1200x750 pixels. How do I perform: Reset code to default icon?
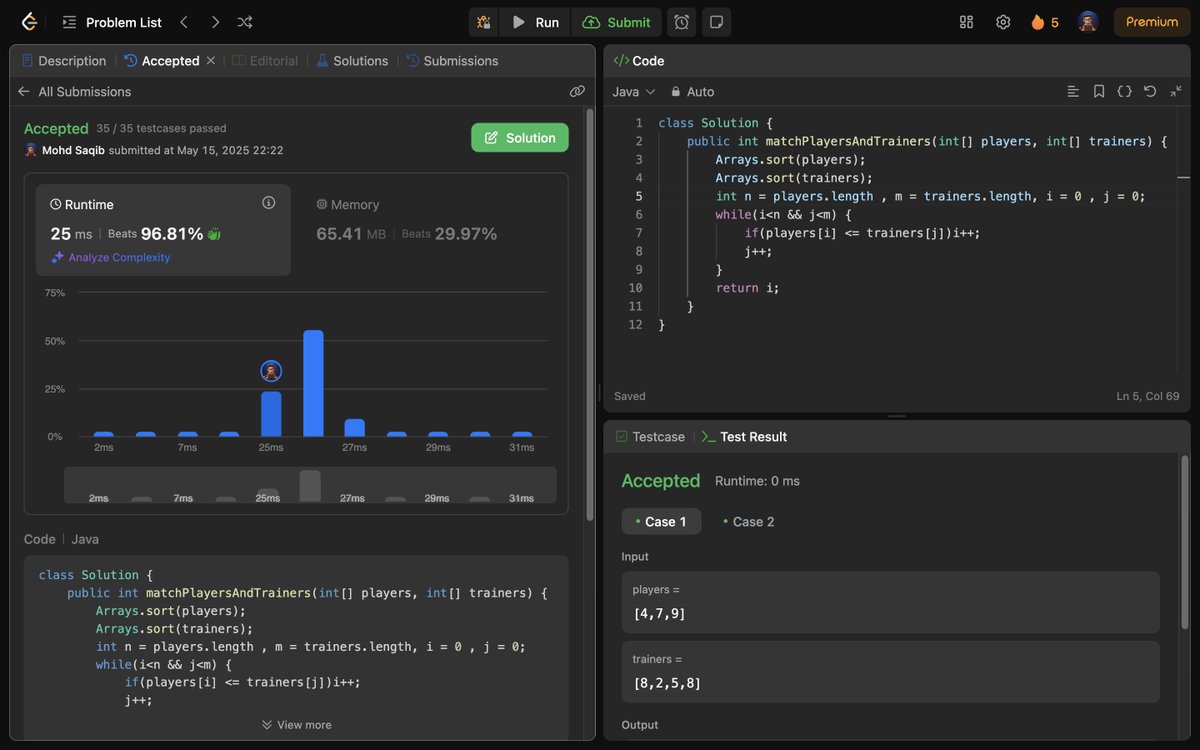tap(1150, 91)
